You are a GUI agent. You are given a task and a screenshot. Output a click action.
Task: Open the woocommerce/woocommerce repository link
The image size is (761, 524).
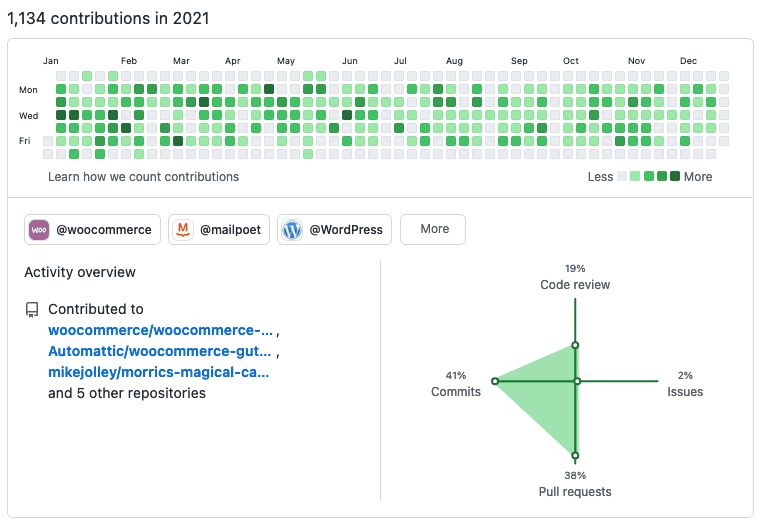coord(160,330)
